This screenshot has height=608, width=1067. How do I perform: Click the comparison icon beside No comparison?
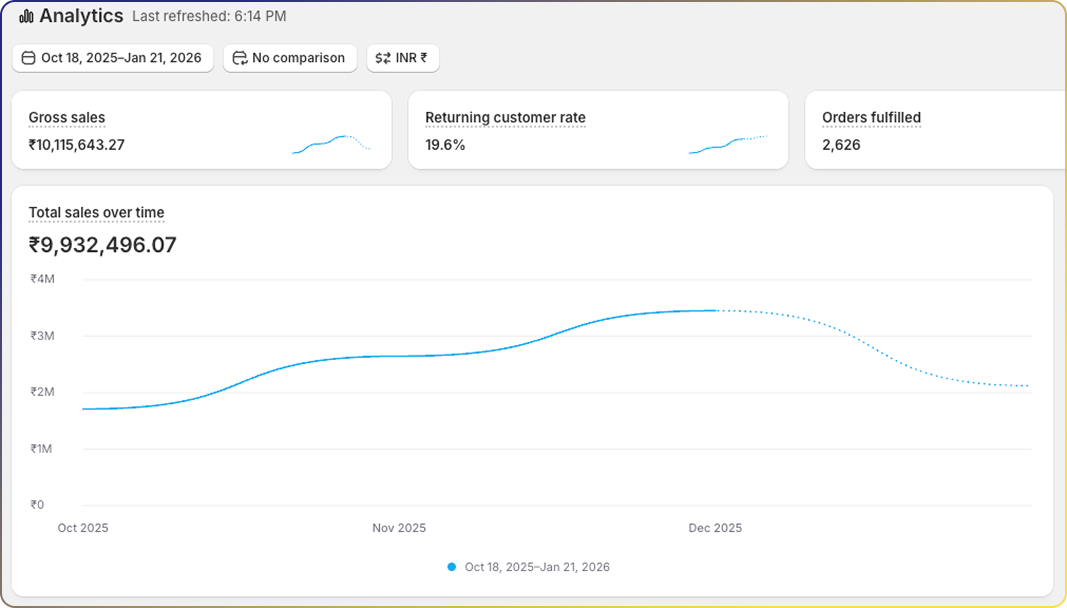pos(239,58)
